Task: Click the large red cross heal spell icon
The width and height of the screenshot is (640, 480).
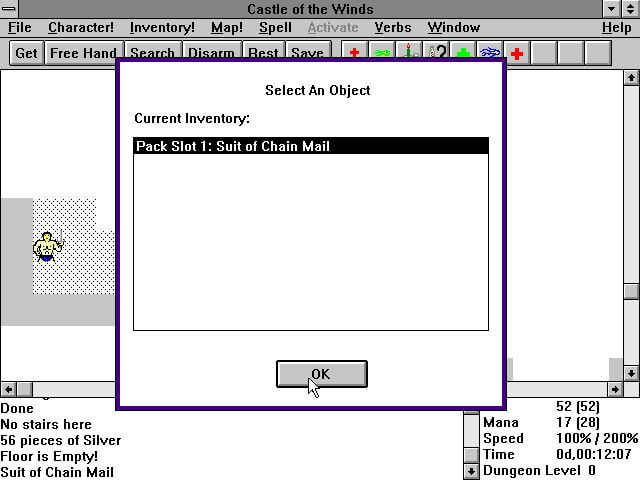Action: 517,53
